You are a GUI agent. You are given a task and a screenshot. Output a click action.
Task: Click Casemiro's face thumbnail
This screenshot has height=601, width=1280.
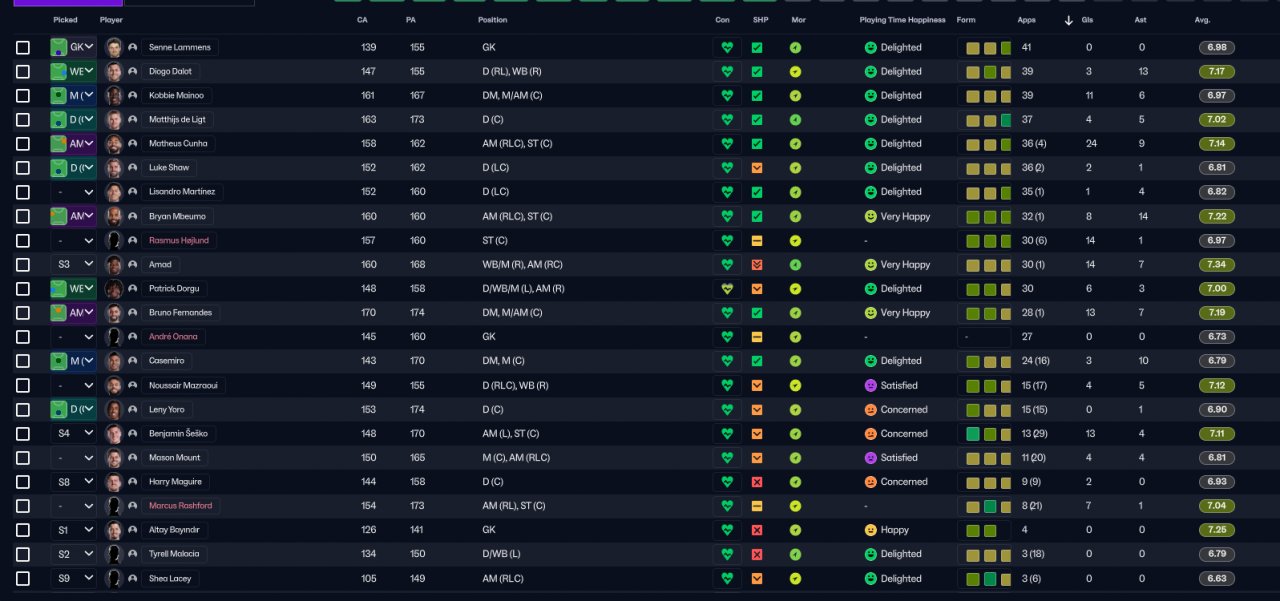(x=114, y=361)
